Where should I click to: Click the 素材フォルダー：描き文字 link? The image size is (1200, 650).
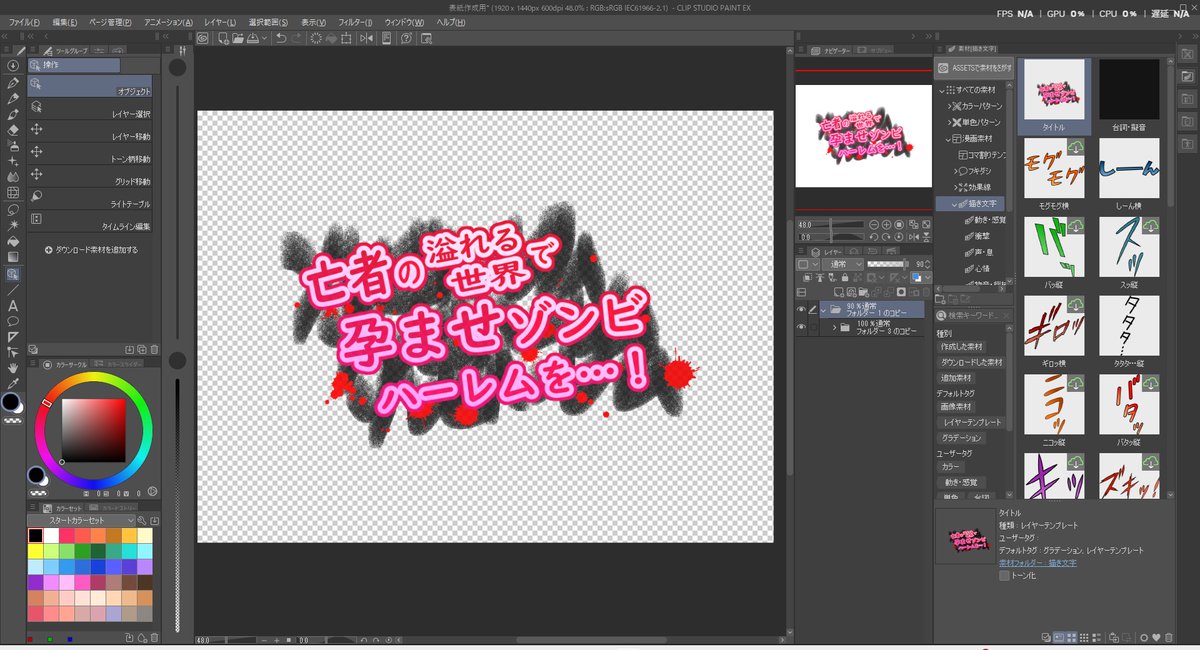click(1038, 563)
